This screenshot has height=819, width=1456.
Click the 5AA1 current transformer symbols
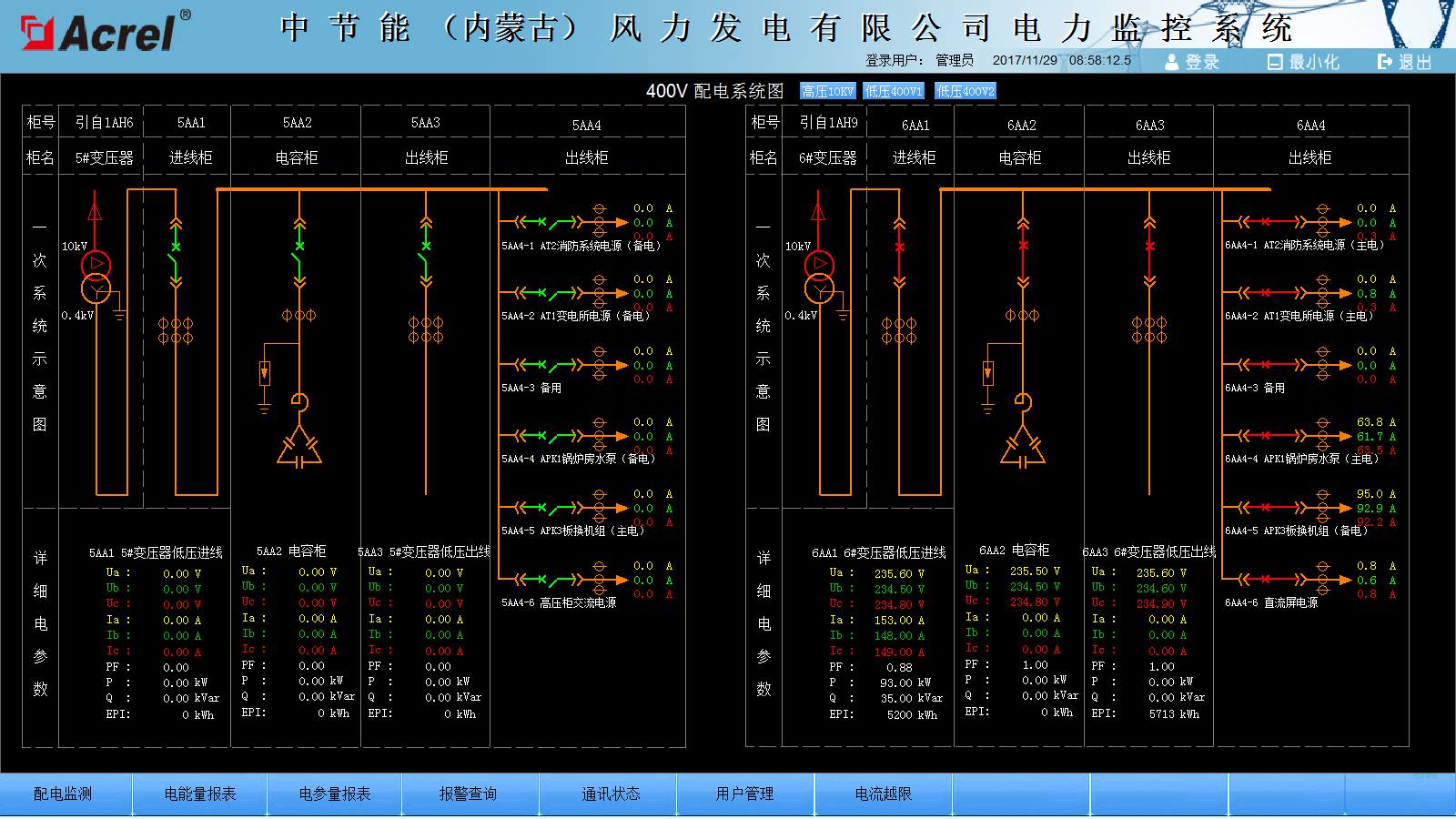[x=176, y=330]
